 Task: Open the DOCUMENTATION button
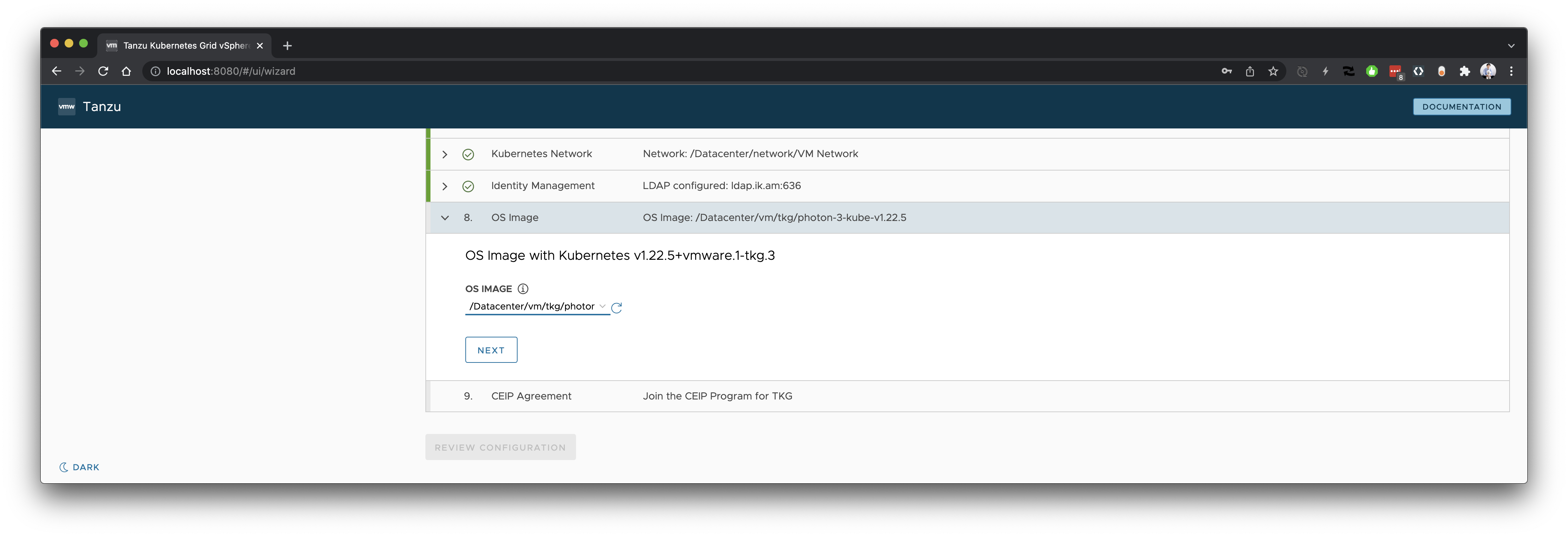(1461, 106)
